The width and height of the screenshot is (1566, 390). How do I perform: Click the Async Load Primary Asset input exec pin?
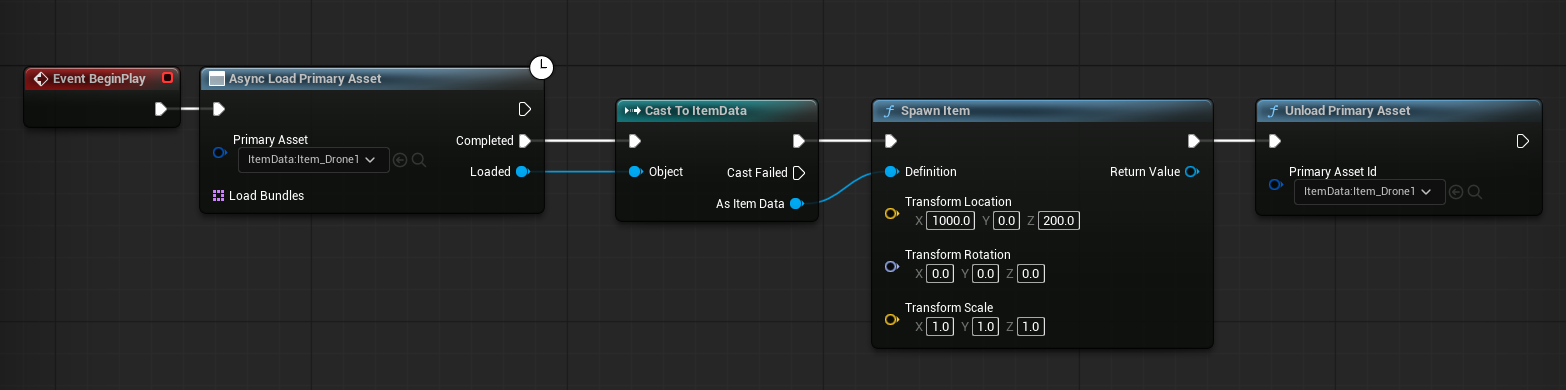[x=219, y=109]
